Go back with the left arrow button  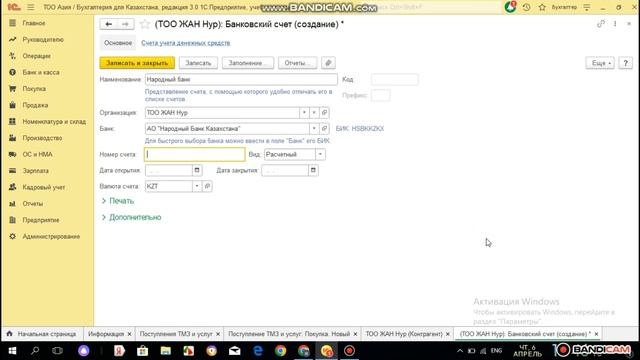point(108,24)
